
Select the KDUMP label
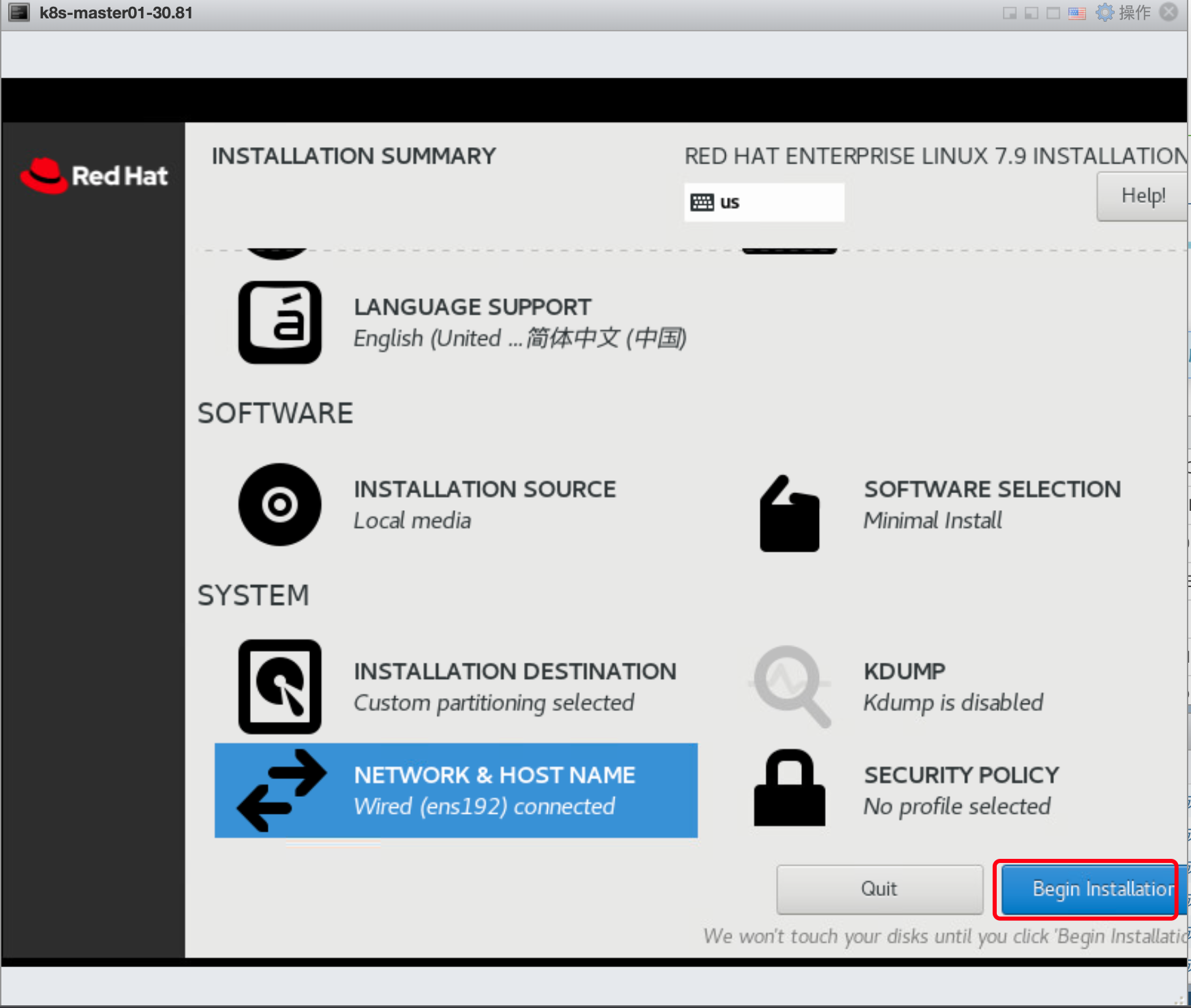pyautogui.click(x=904, y=672)
